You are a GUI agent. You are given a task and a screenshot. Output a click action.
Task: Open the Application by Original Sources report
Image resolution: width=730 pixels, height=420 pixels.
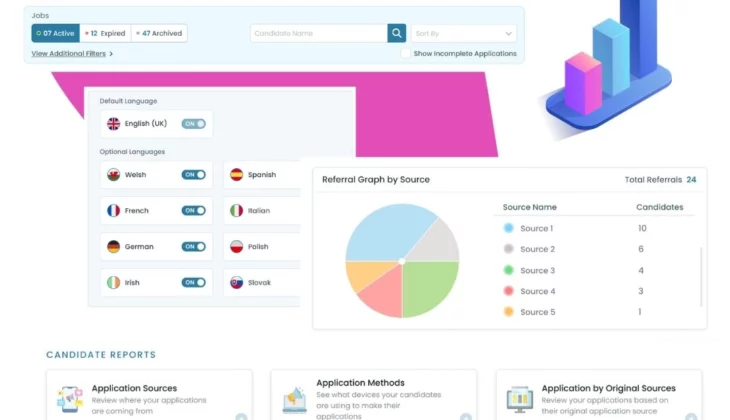(608, 388)
